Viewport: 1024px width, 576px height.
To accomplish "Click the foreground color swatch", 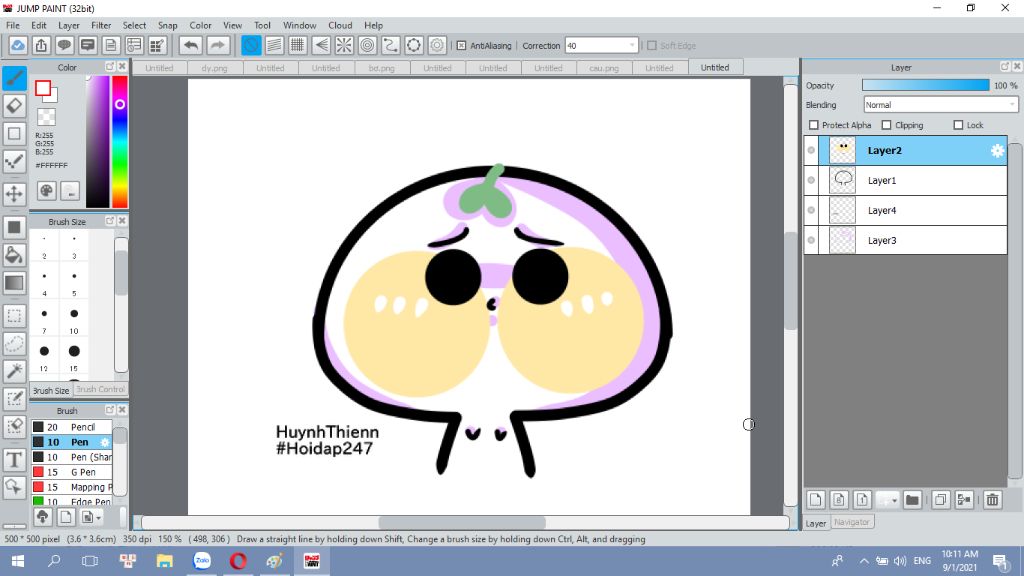I will [x=43, y=88].
